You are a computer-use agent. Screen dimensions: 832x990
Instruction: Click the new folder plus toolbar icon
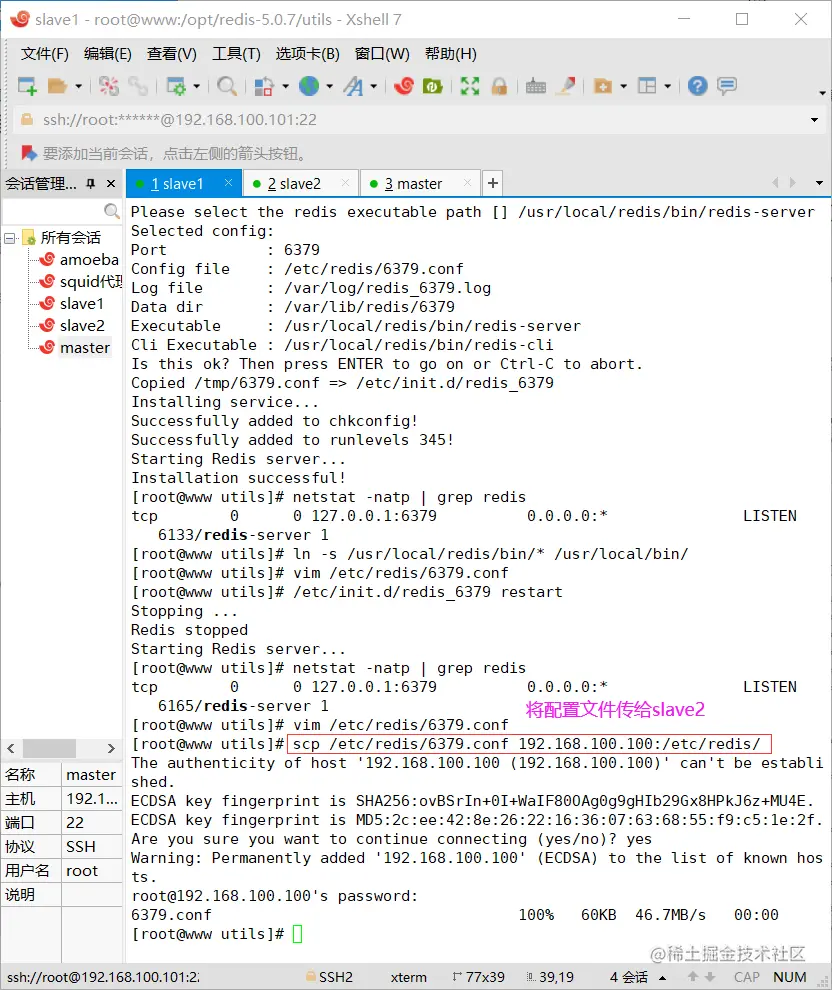coord(603,86)
